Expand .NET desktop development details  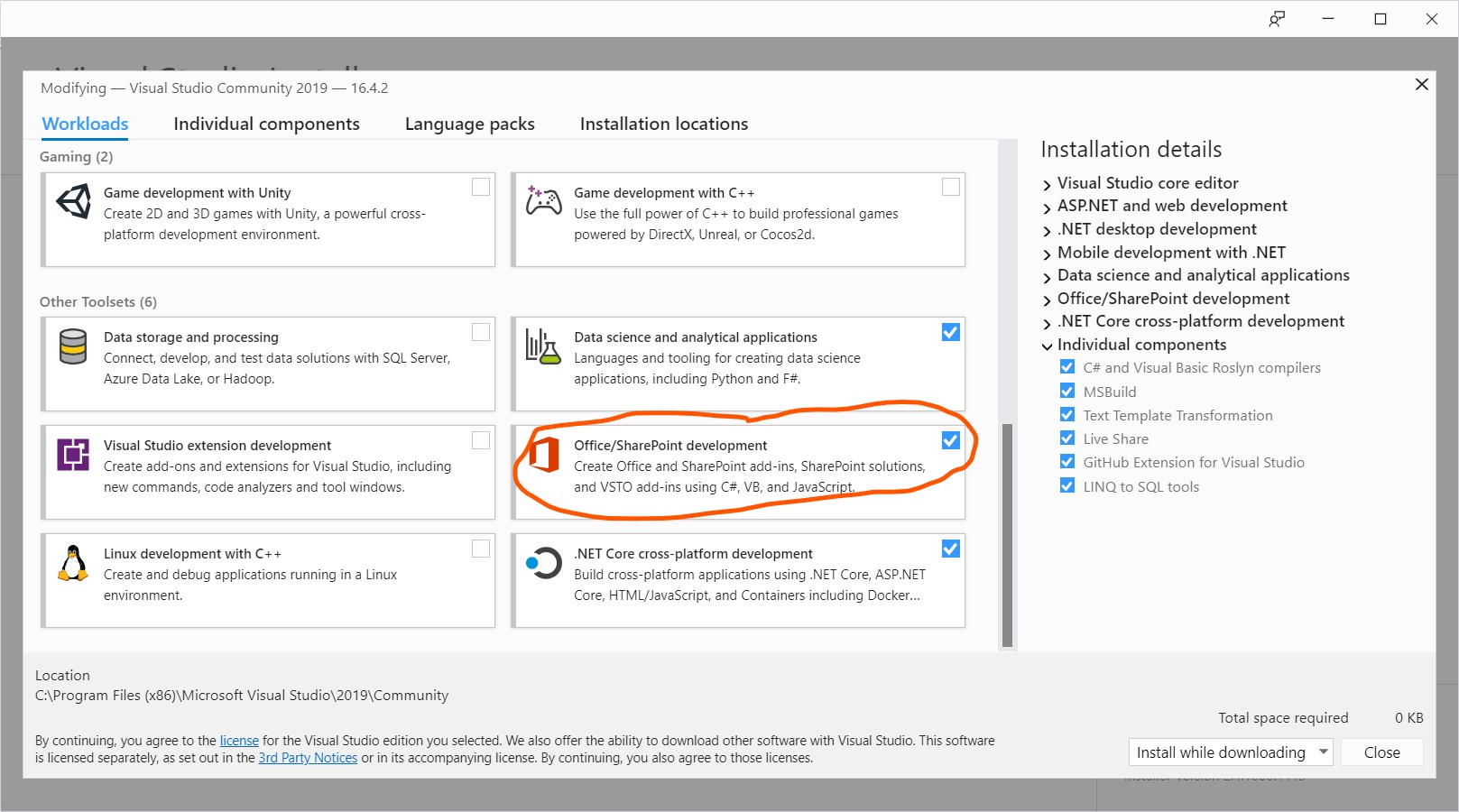pos(1047,231)
